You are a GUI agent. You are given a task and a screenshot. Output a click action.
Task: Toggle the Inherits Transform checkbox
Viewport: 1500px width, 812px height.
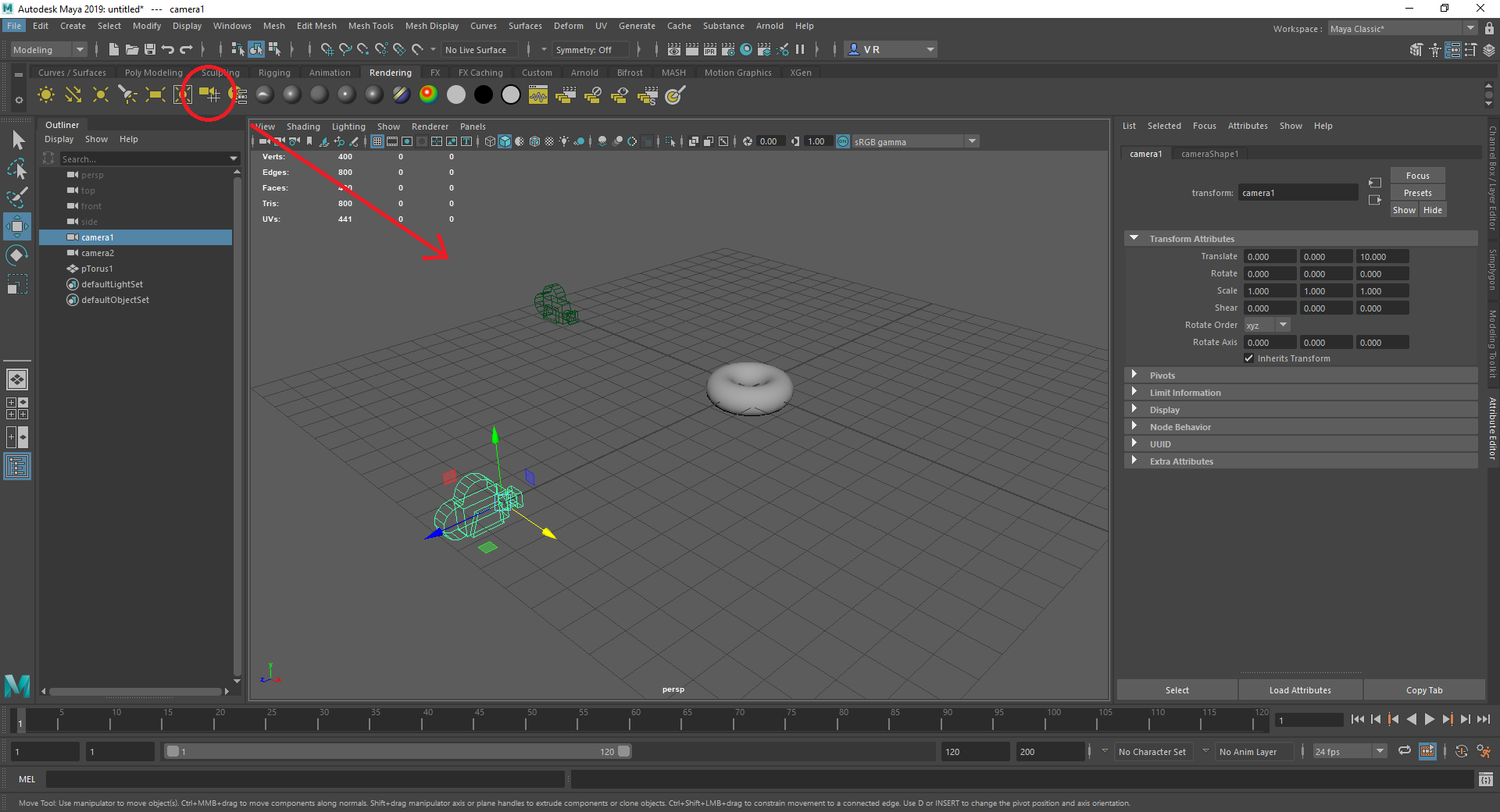(1248, 358)
